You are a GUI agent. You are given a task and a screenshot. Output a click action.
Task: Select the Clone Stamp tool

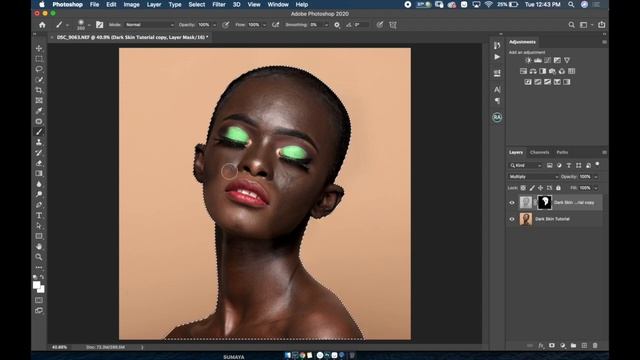pyautogui.click(x=39, y=142)
